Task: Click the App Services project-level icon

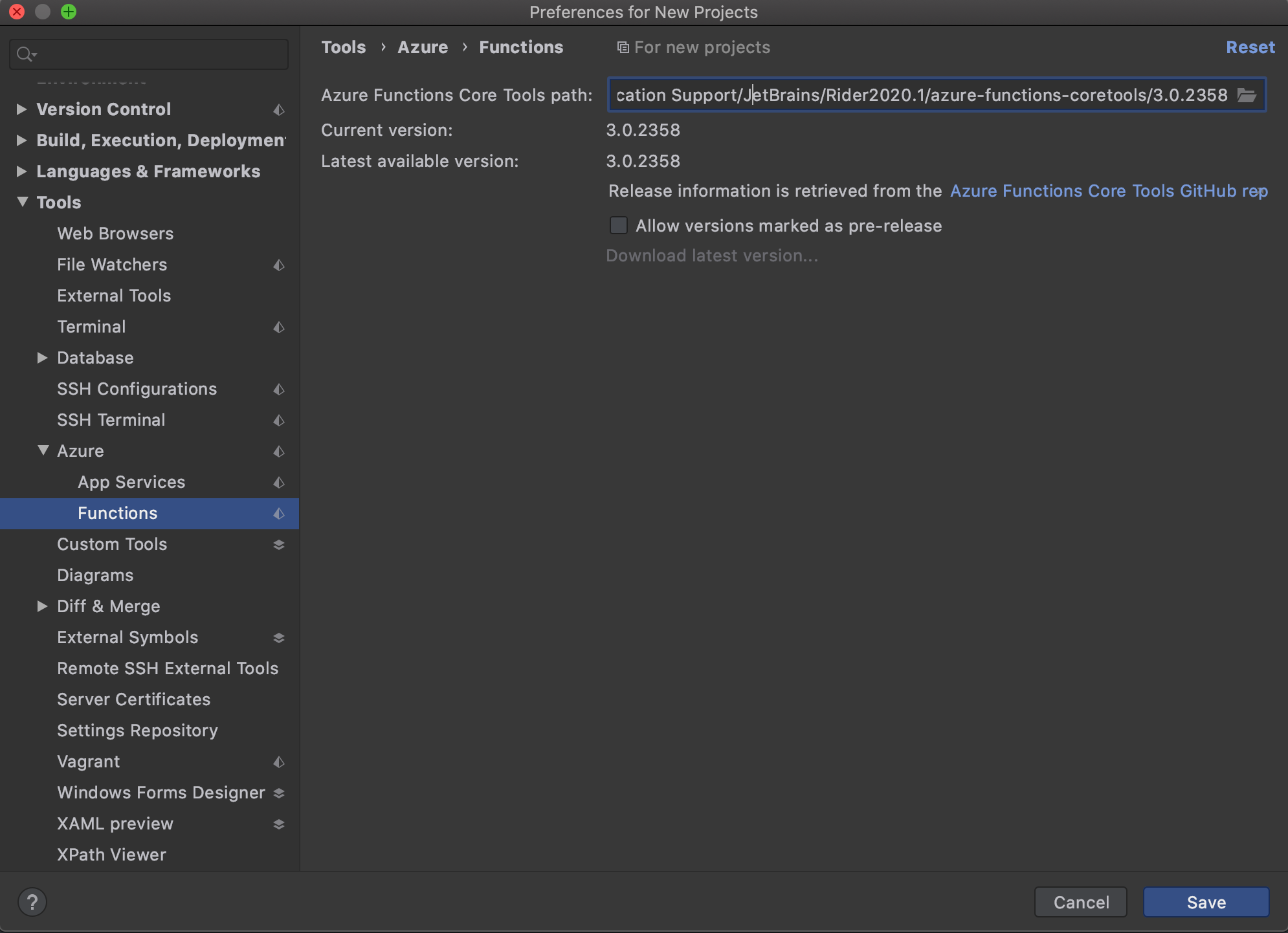Action: (279, 482)
